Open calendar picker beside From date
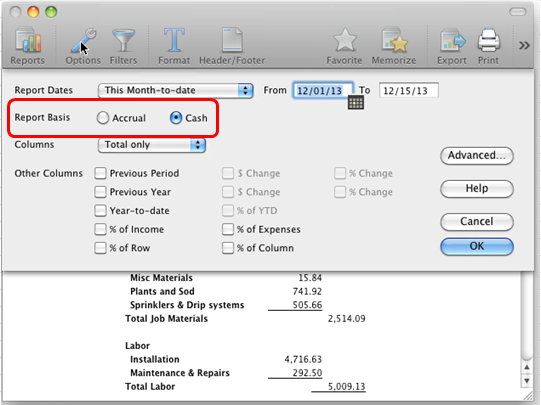Screen dimensions: 541x405 click(356, 102)
